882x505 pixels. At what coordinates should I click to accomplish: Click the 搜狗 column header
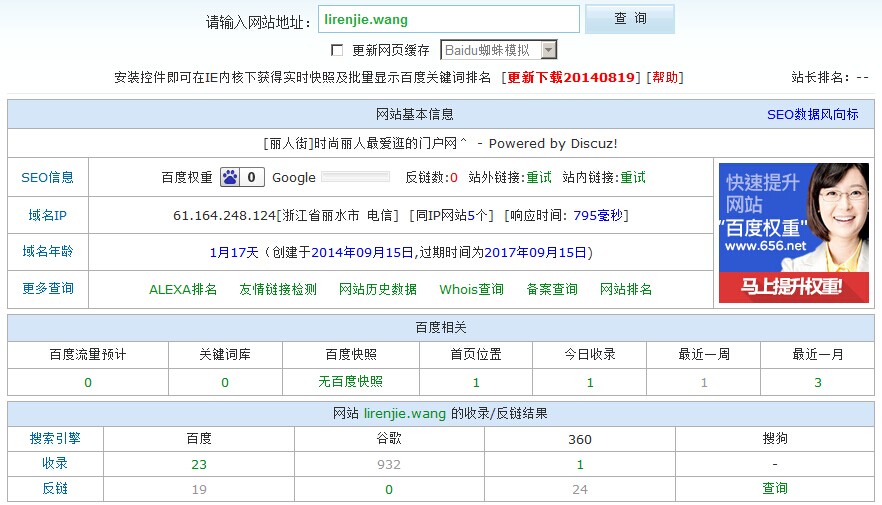pos(775,438)
